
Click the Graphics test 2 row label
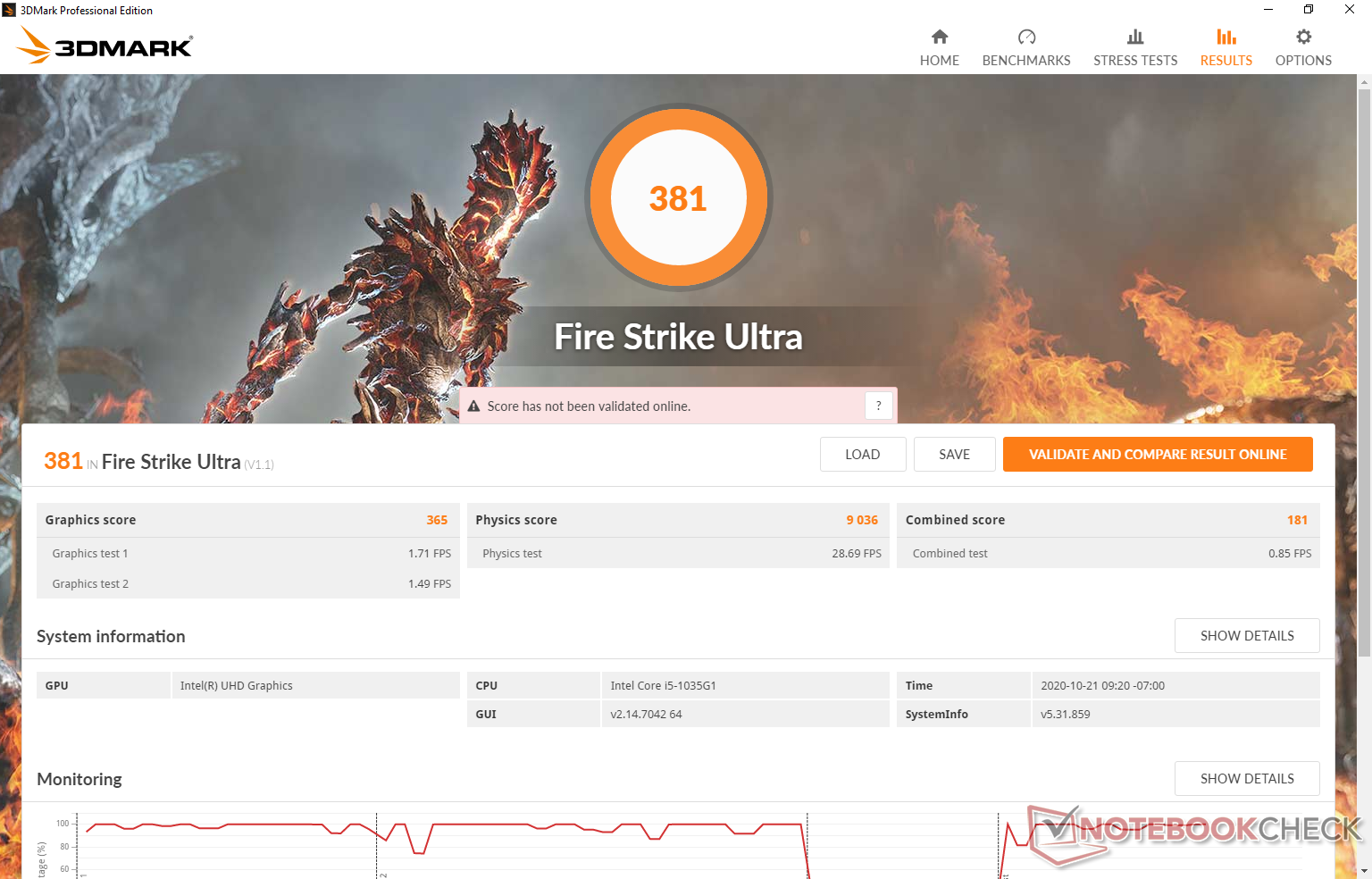point(90,584)
